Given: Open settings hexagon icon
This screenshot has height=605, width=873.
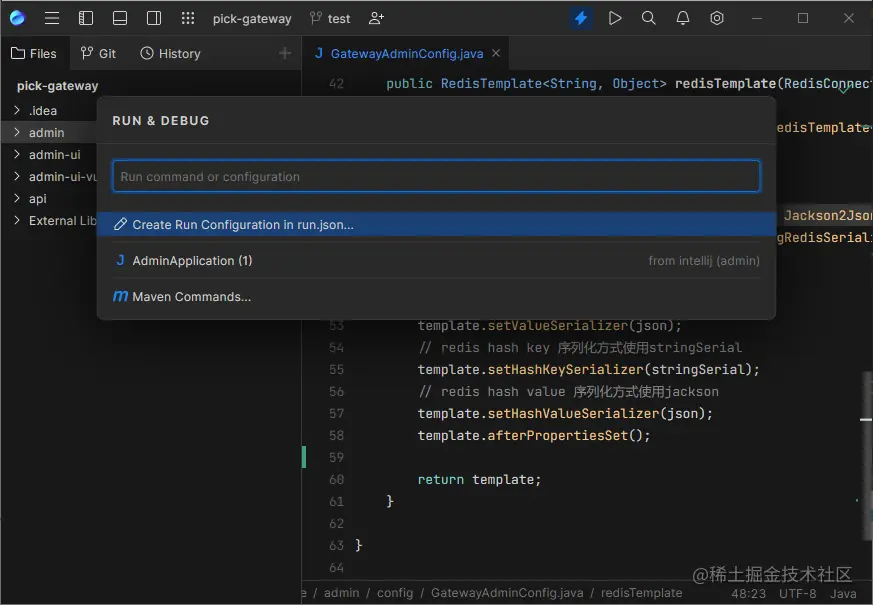Looking at the screenshot, I should point(717,18).
